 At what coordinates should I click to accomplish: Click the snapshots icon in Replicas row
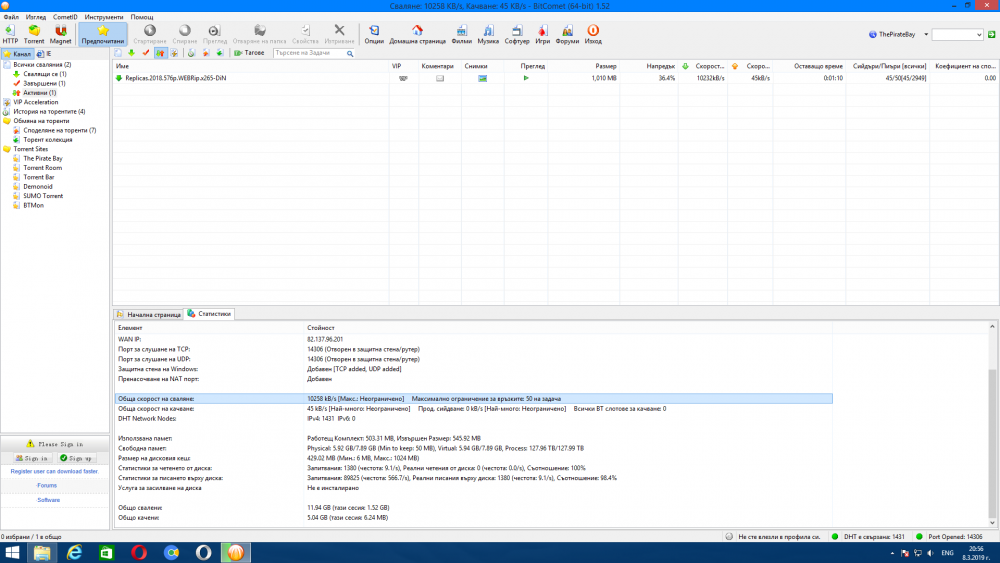483,78
